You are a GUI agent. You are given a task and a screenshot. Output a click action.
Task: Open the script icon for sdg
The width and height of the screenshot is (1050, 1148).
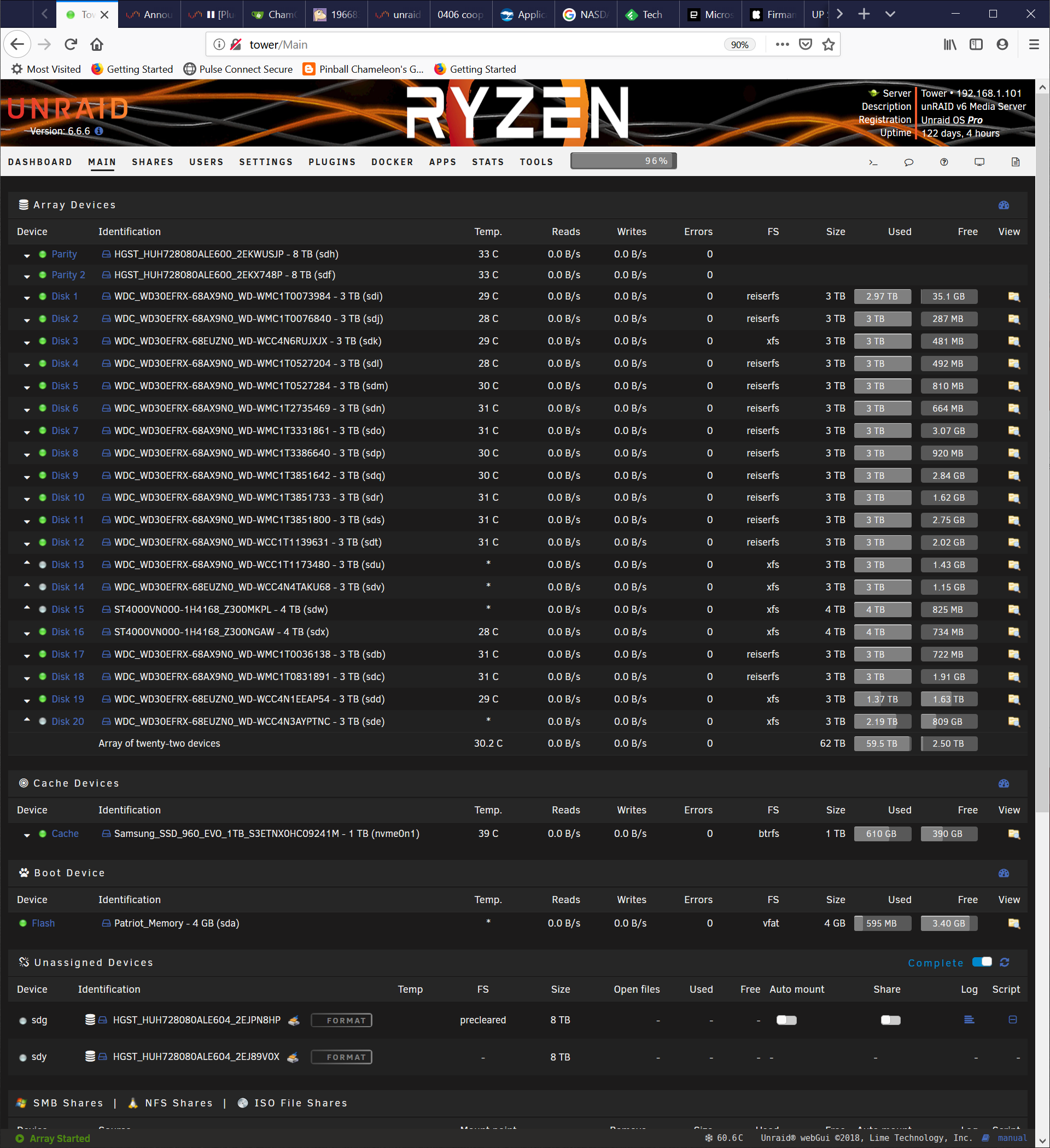(x=1012, y=1020)
